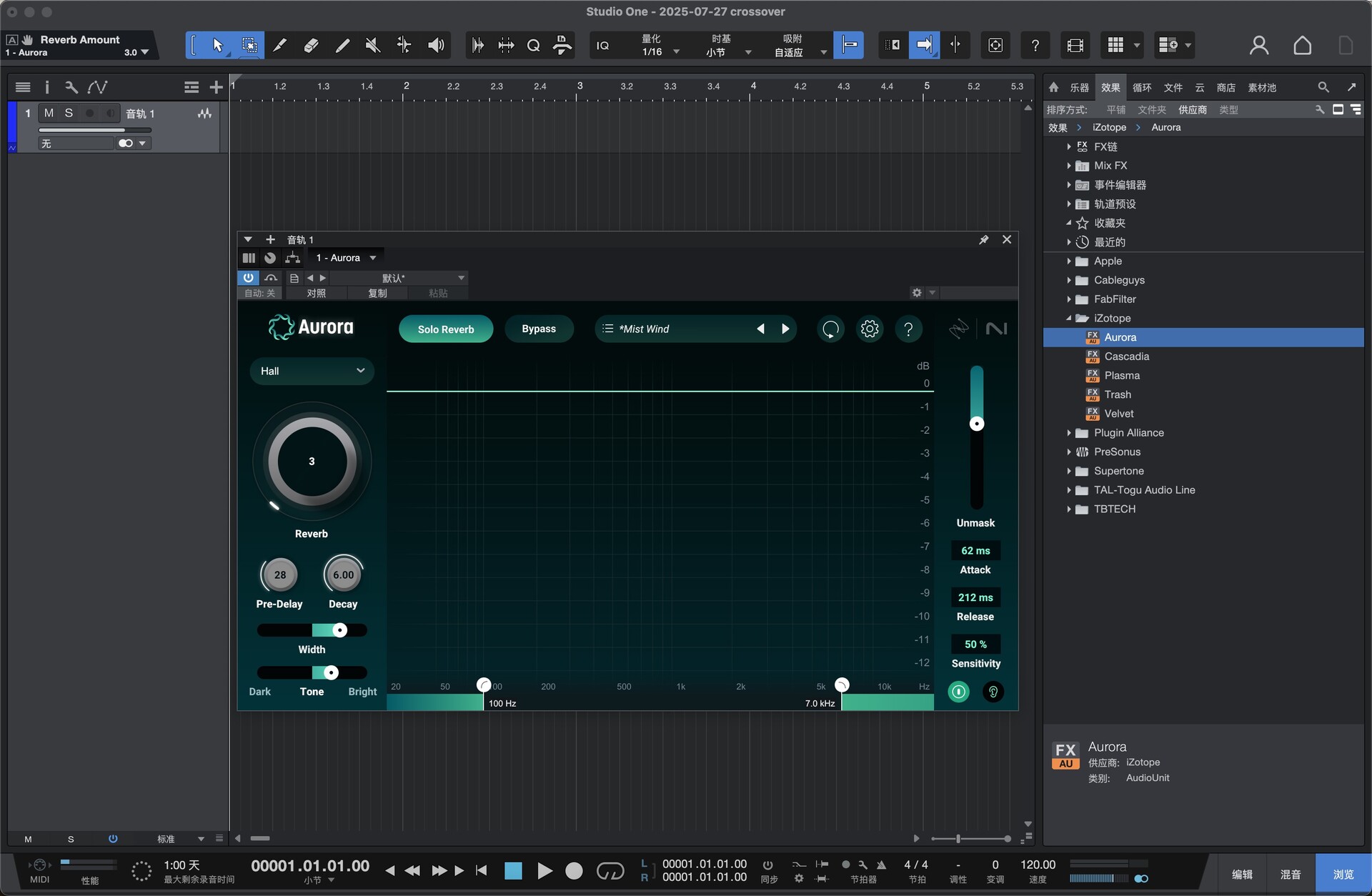This screenshot has width=1372, height=896.
Task: Click the Attack 62 ms value field
Action: pos(975,551)
